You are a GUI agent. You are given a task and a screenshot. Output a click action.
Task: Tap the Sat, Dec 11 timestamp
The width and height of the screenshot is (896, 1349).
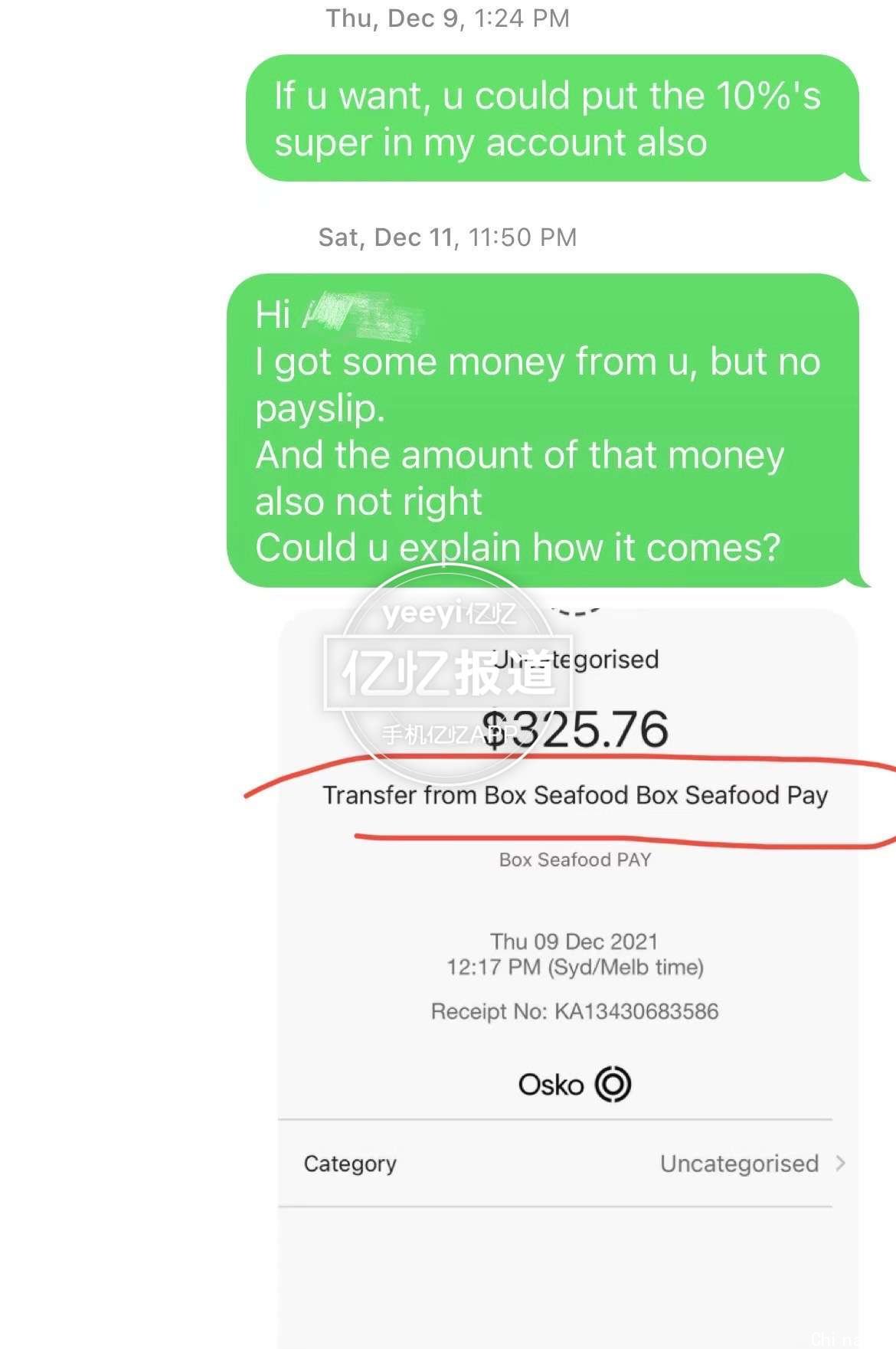[448, 237]
